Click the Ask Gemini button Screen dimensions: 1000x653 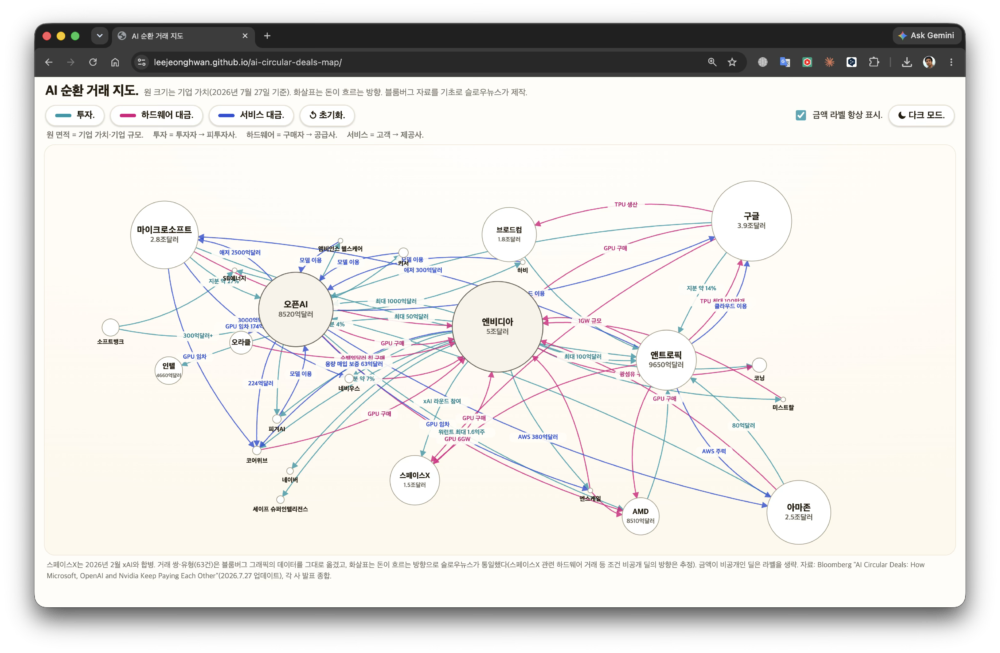pos(926,36)
